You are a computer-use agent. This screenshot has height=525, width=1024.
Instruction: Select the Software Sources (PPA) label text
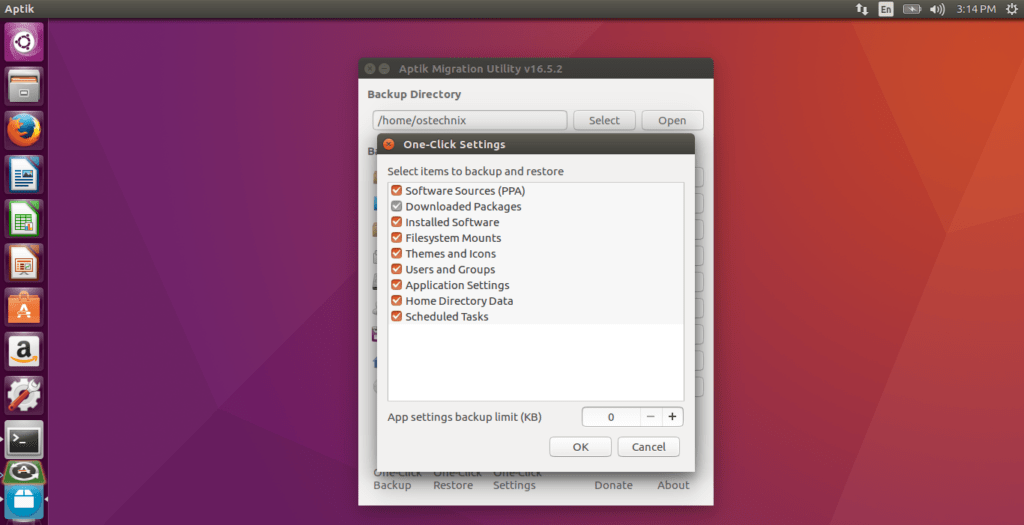point(465,191)
